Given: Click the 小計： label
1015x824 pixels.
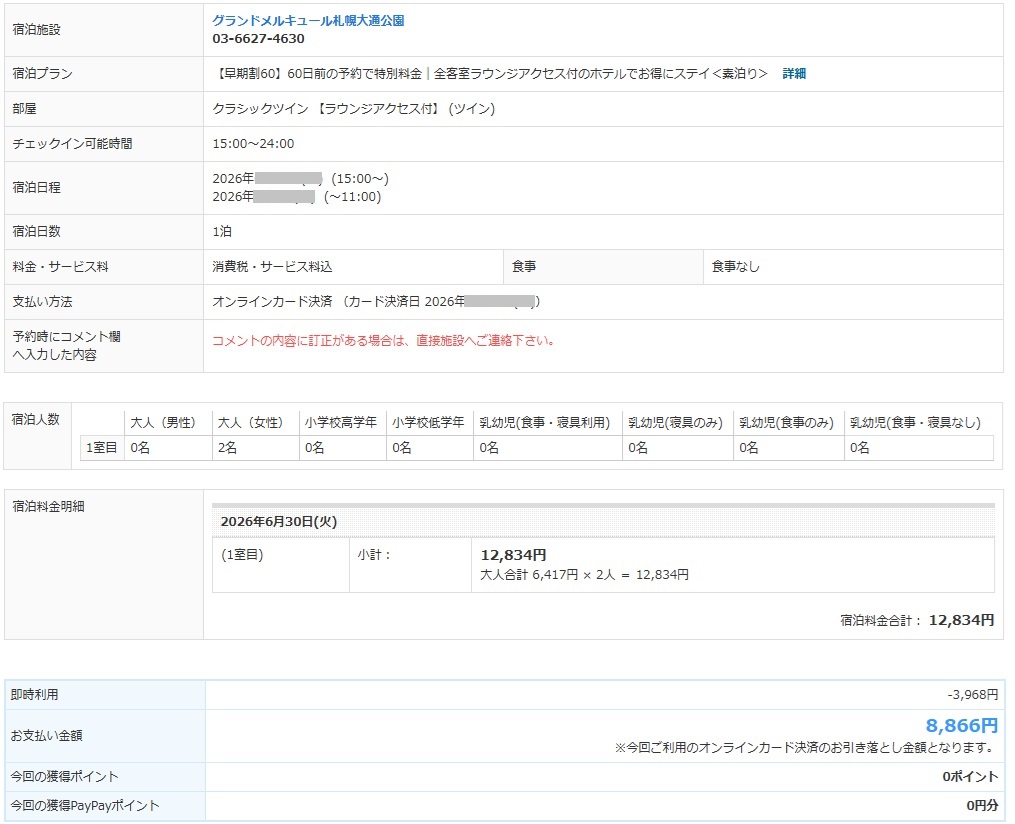Looking at the screenshot, I should point(374,555).
